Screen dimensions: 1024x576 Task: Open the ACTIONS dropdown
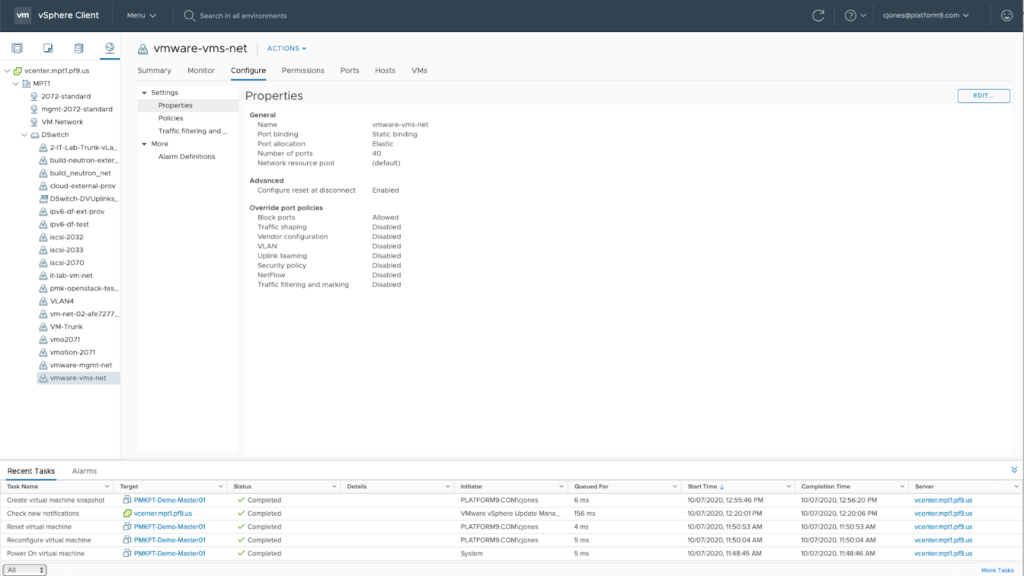pyautogui.click(x=287, y=48)
